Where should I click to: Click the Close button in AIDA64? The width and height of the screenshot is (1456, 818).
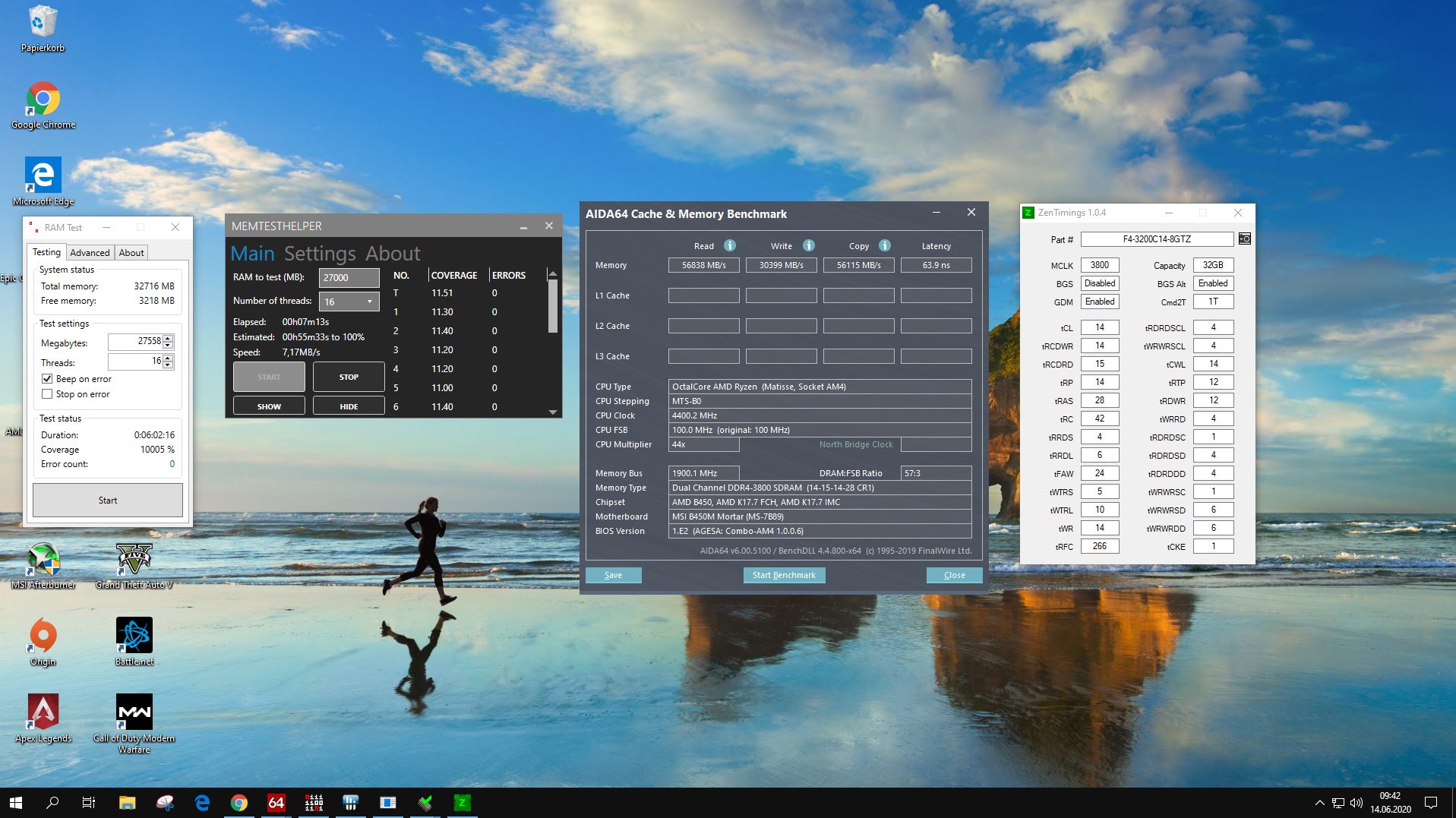[x=955, y=575]
